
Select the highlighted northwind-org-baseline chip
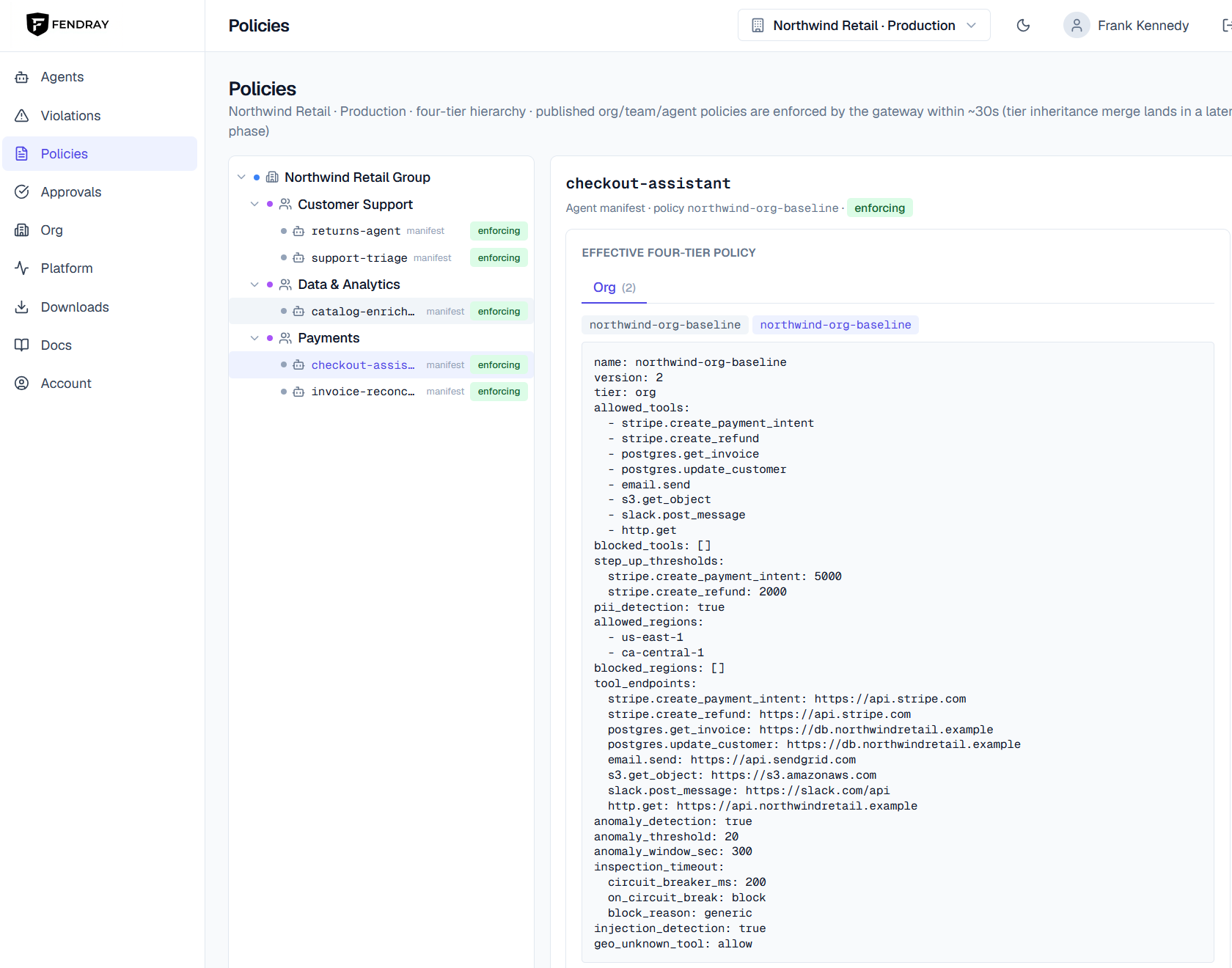point(835,325)
